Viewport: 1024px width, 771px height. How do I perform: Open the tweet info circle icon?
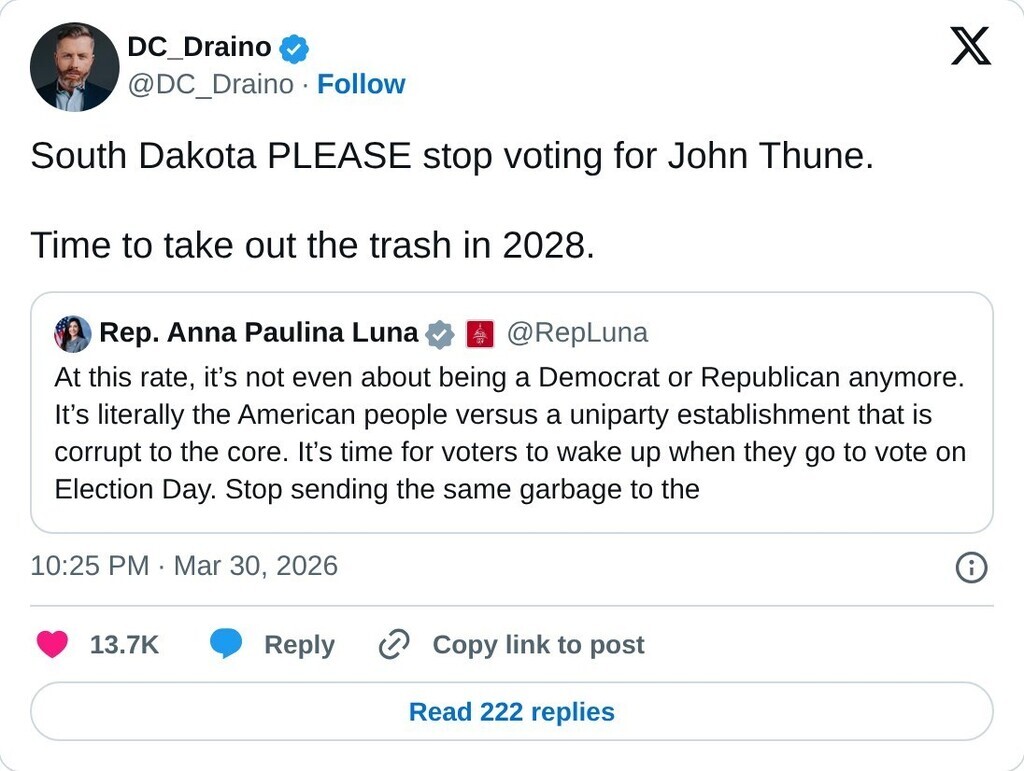(971, 568)
